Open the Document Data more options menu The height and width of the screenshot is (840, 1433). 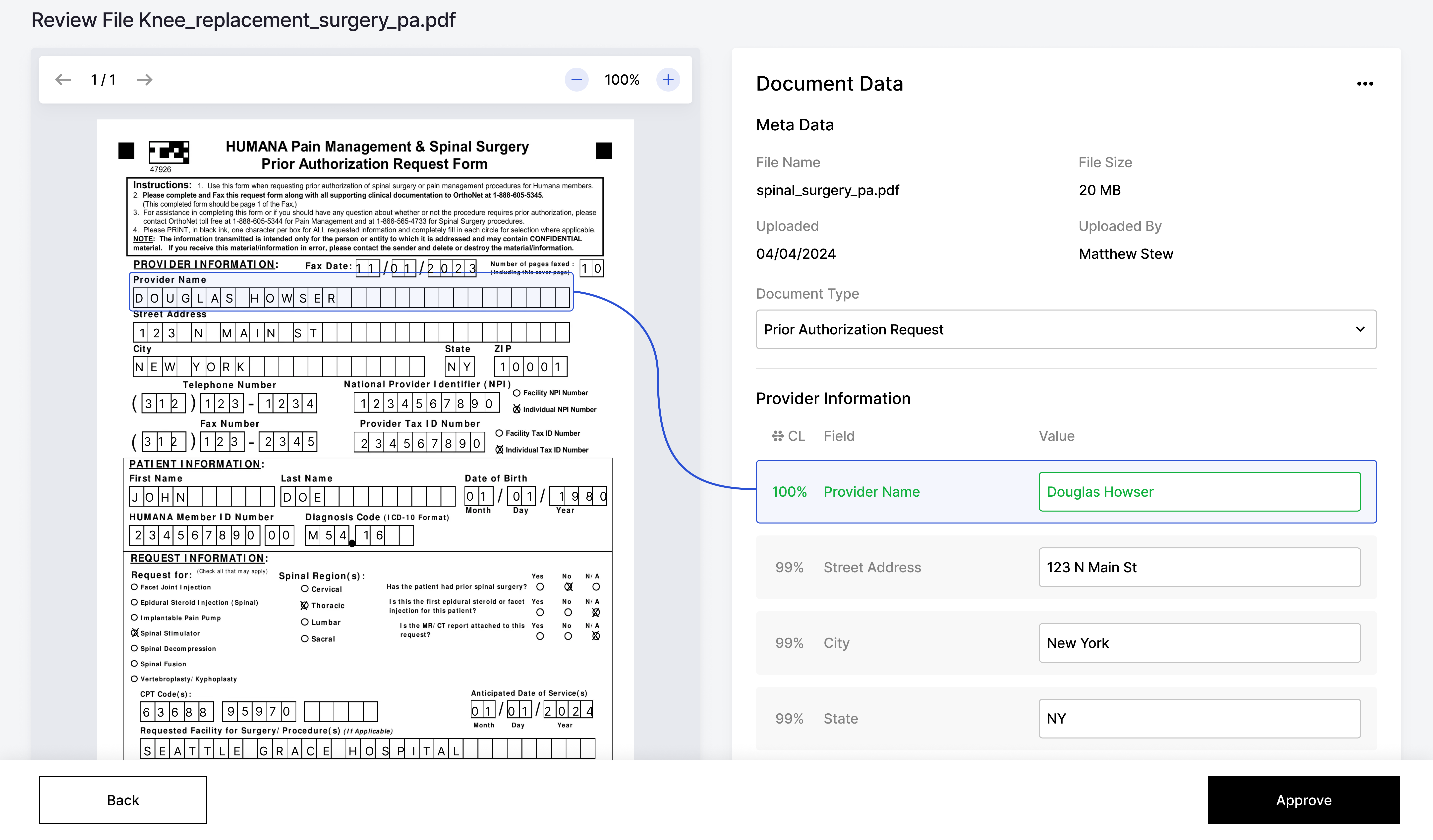(1365, 84)
